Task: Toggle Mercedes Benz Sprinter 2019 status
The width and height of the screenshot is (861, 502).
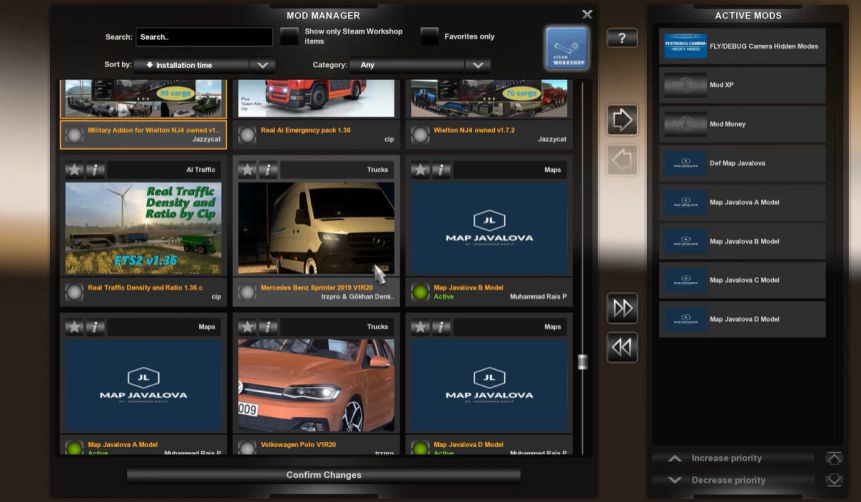Action: coord(247,292)
